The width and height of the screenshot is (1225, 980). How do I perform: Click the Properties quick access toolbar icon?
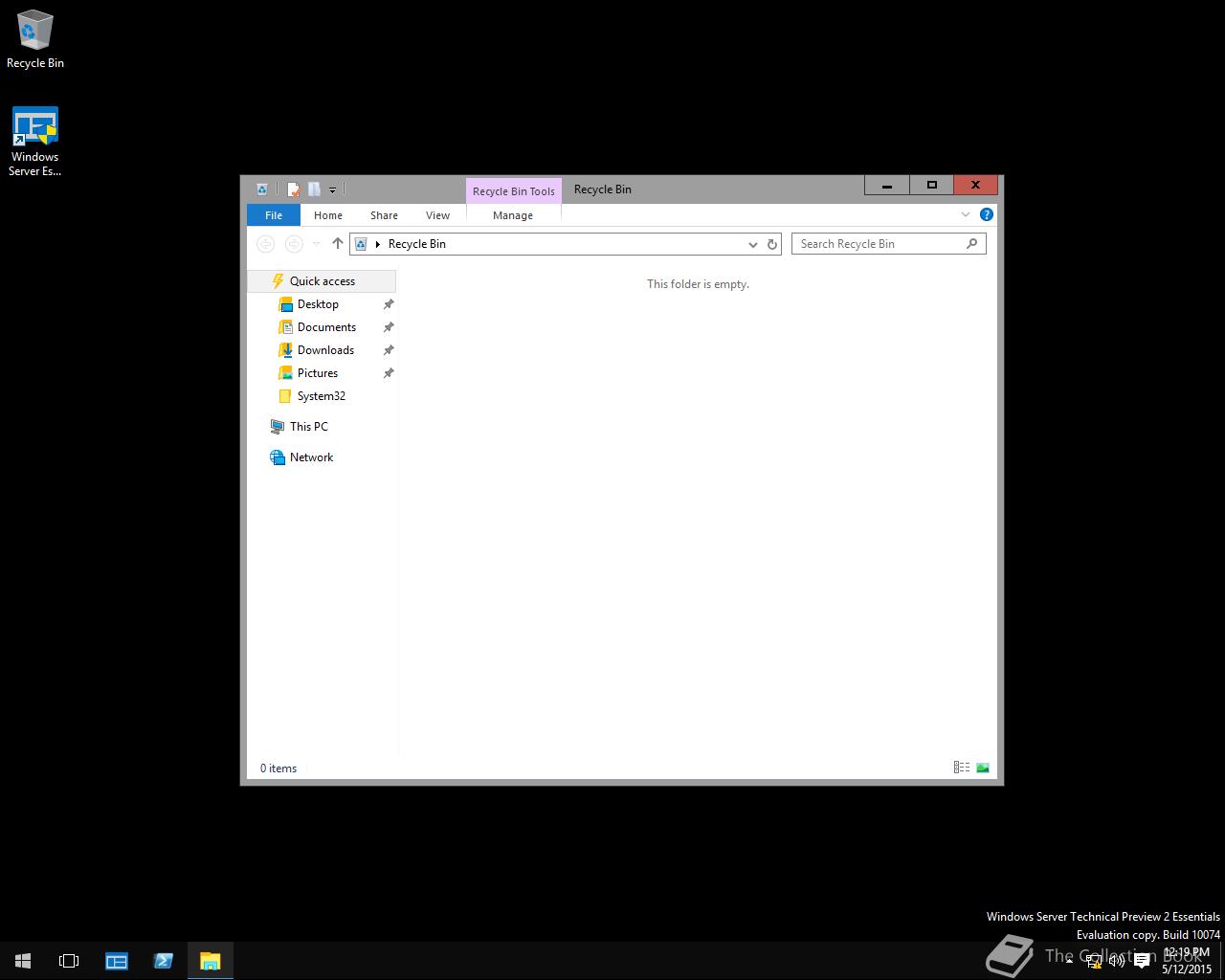click(x=294, y=189)
